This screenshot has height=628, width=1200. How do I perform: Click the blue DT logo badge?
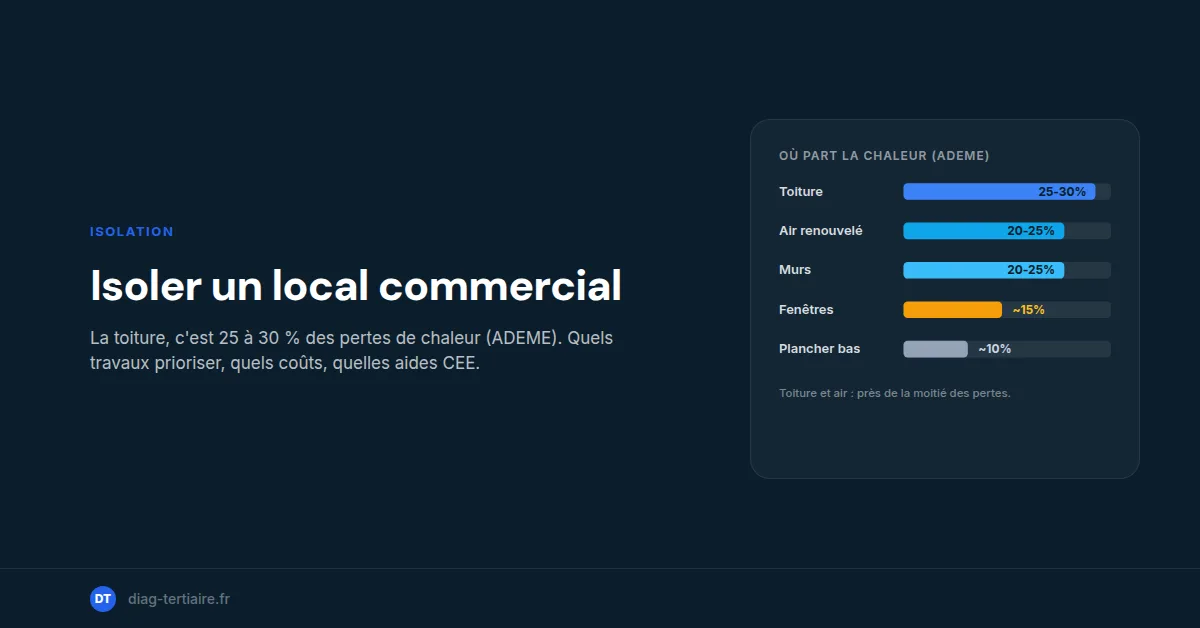pos(103,599)
